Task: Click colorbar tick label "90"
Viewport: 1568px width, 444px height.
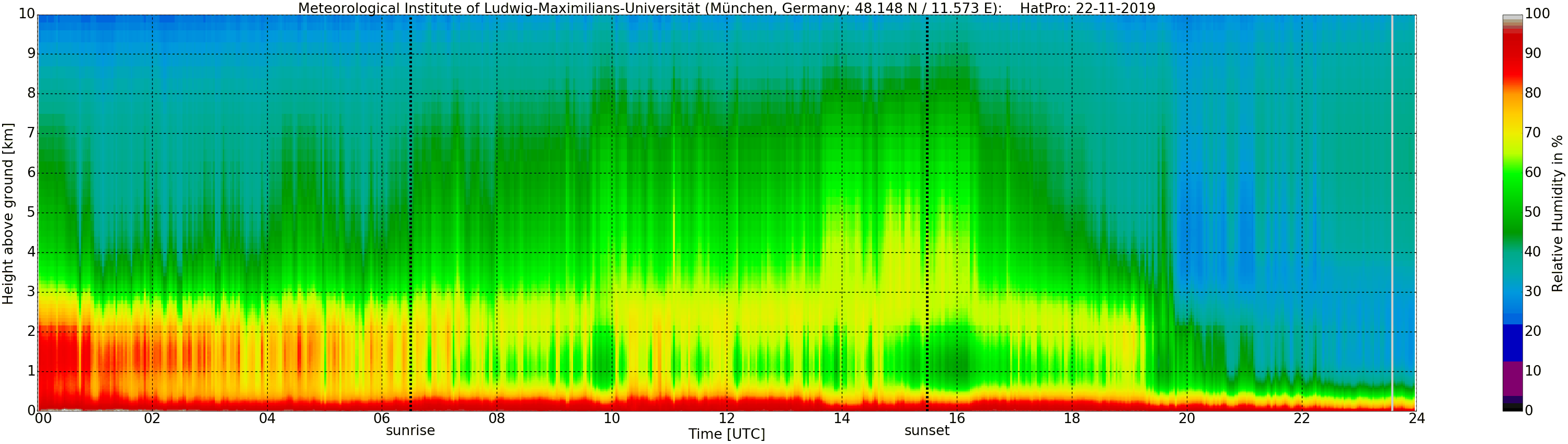Action: [1532, 53]
